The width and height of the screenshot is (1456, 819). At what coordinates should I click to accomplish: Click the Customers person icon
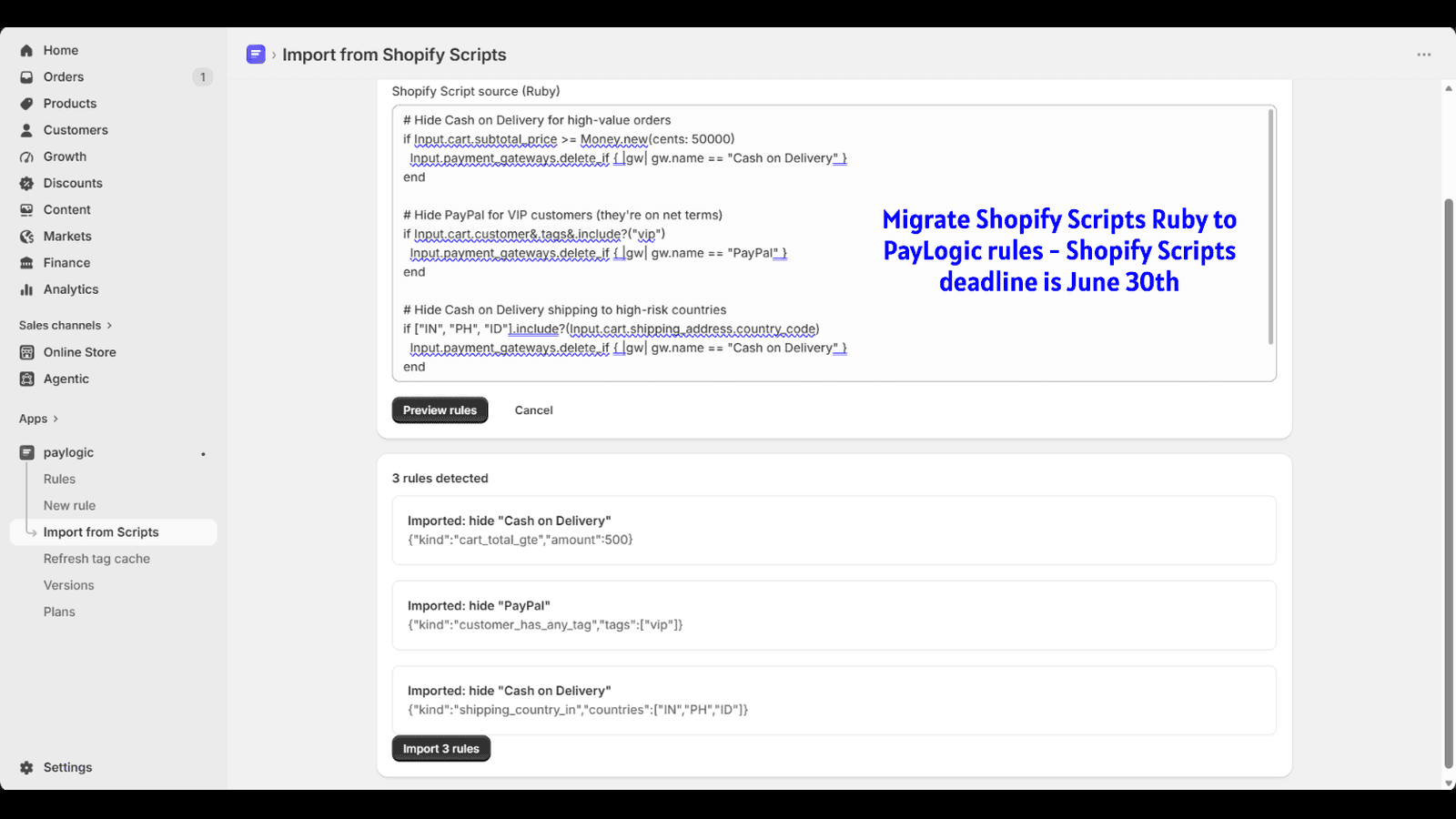tap(26, 130)
